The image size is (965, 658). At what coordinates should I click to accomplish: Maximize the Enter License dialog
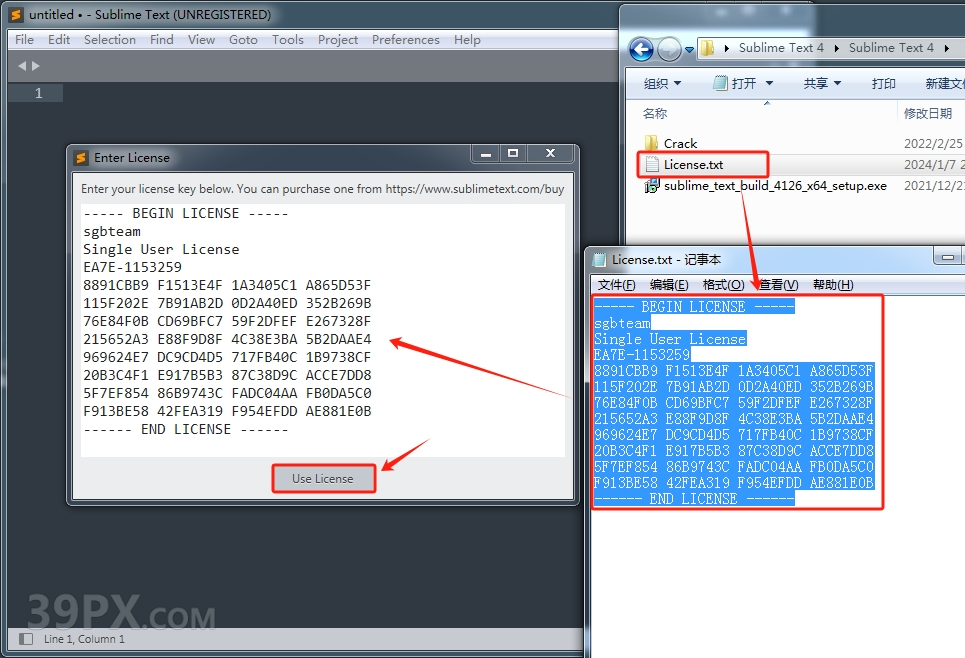(x=513, y=154)
